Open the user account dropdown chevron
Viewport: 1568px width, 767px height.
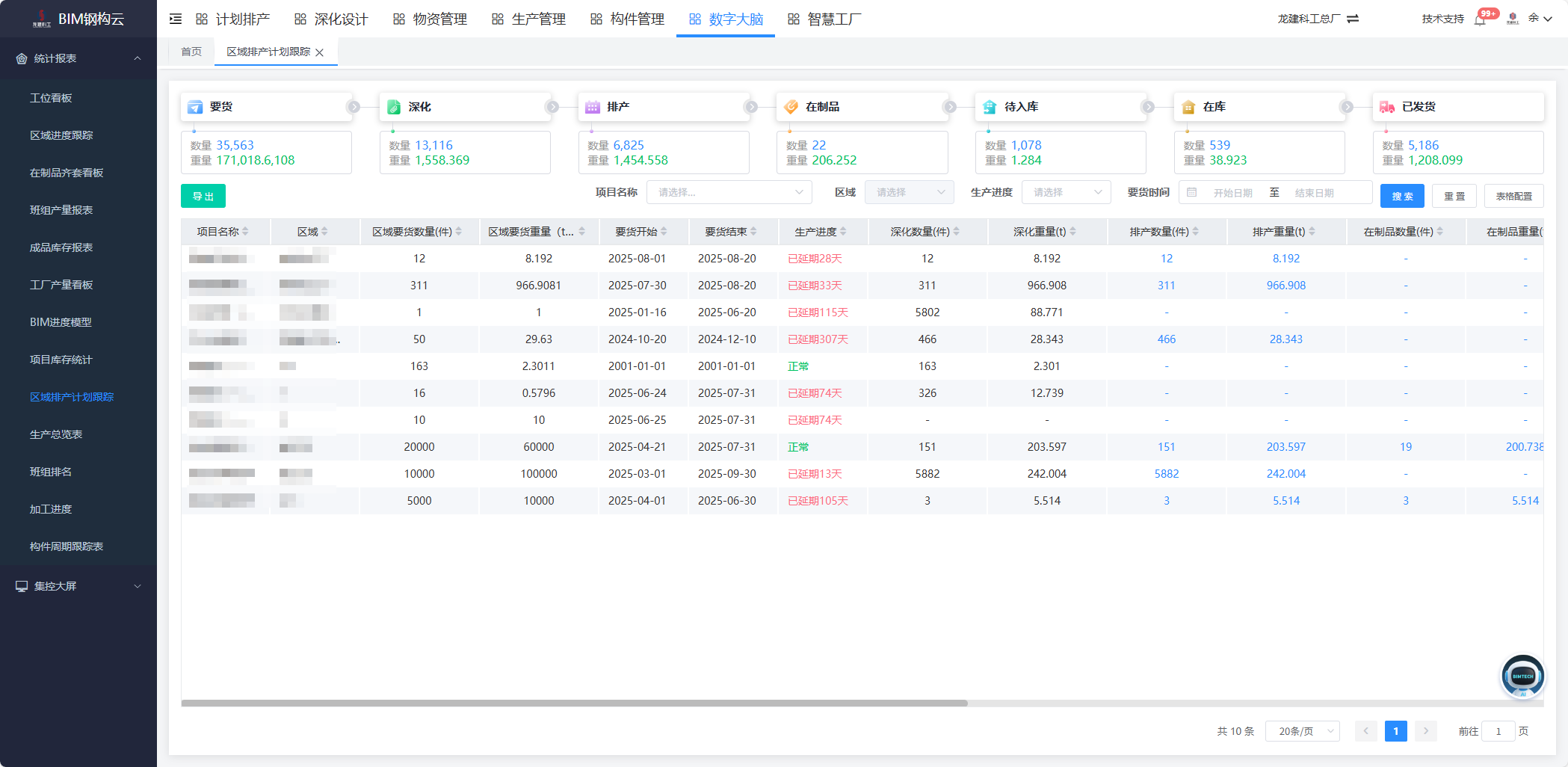click(1548, 19)
